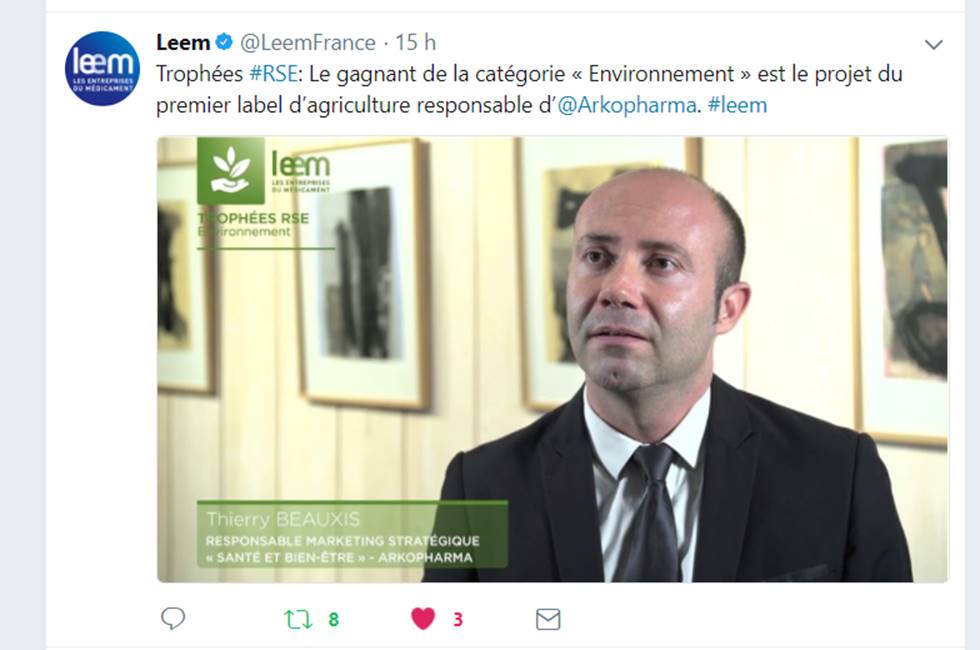Click the like count 3

tap(458, 619)
